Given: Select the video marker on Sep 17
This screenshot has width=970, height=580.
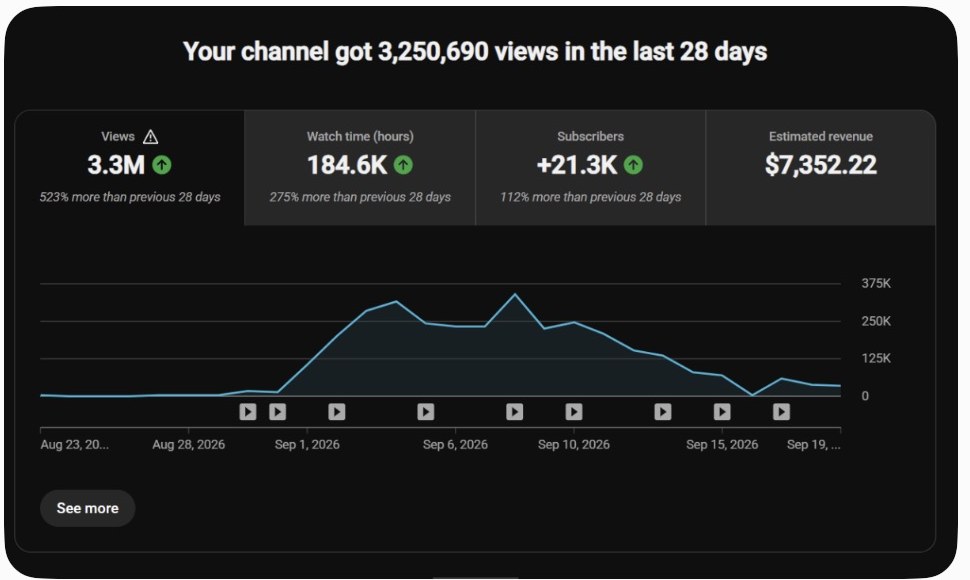Looking at the screenshot, I should tap(781, 412).
